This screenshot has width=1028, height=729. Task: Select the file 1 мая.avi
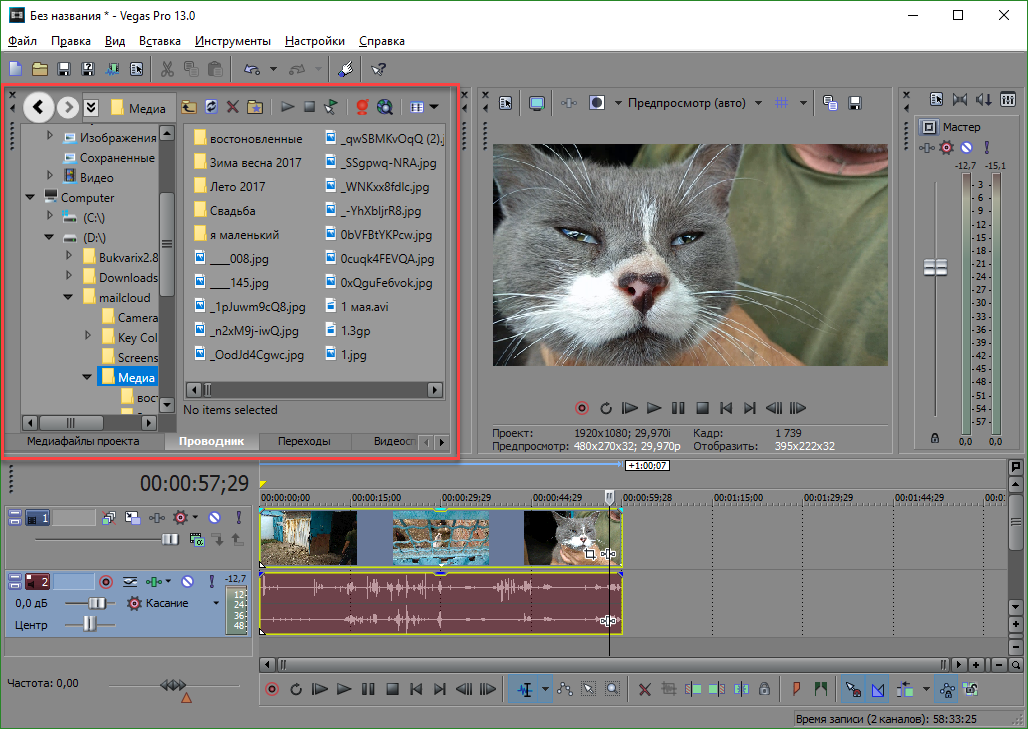tap(365, 307)
